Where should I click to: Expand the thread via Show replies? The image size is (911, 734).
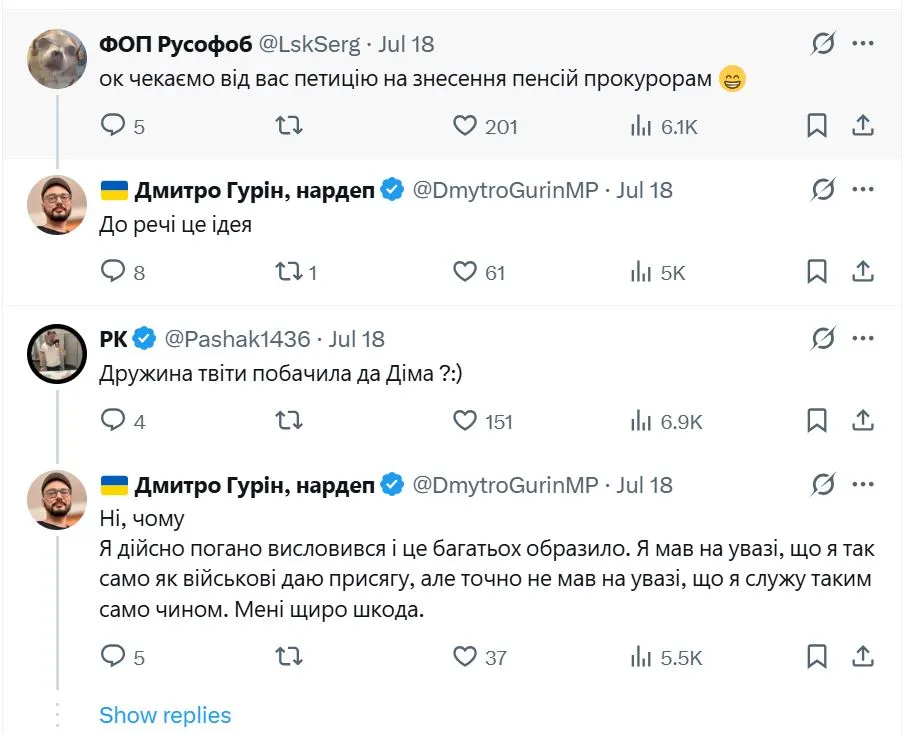(x=165, y=715)
